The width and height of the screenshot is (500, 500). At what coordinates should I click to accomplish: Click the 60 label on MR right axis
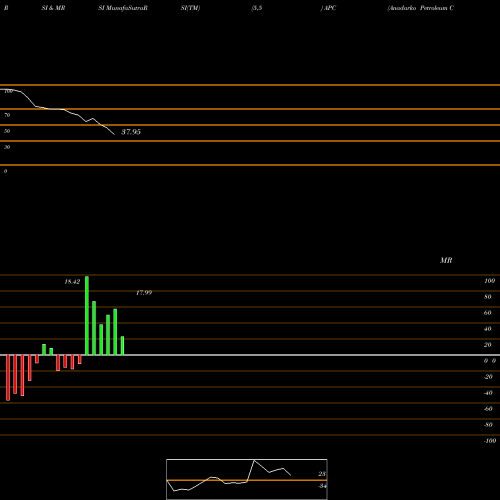coord(487,313)
